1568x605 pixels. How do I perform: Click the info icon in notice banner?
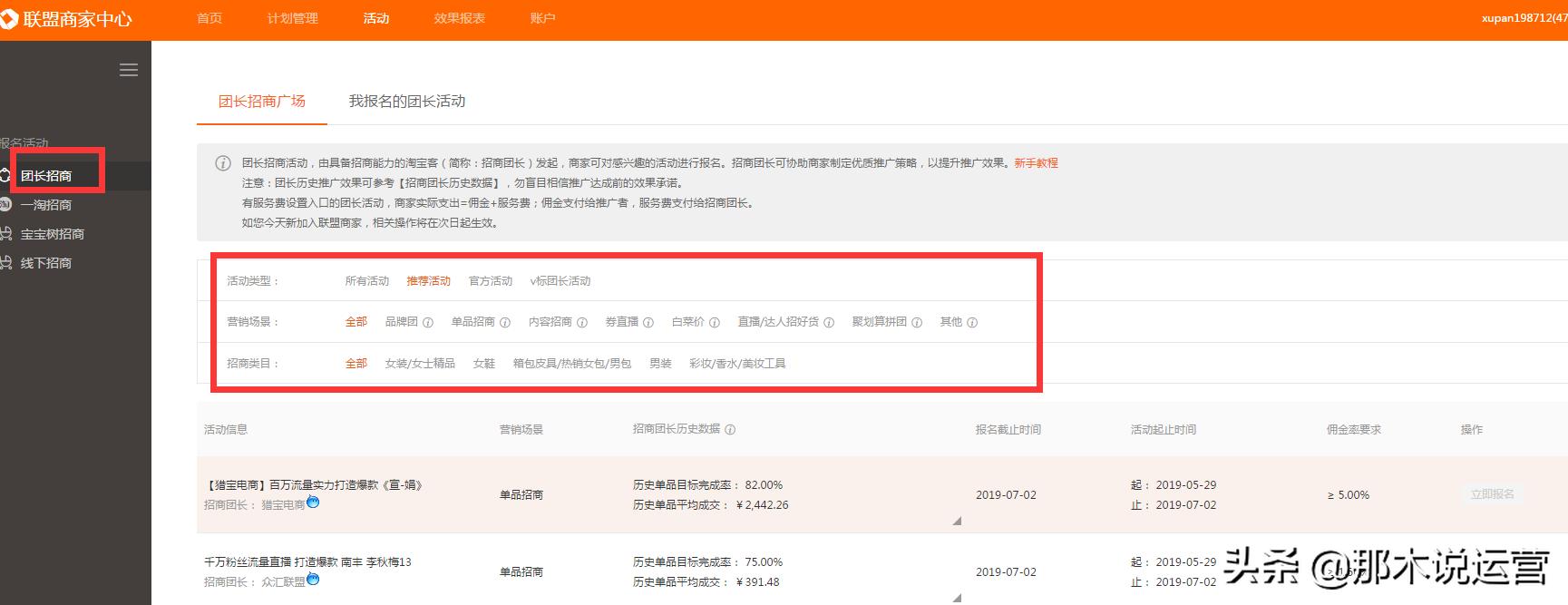click(x=222, y=163)
